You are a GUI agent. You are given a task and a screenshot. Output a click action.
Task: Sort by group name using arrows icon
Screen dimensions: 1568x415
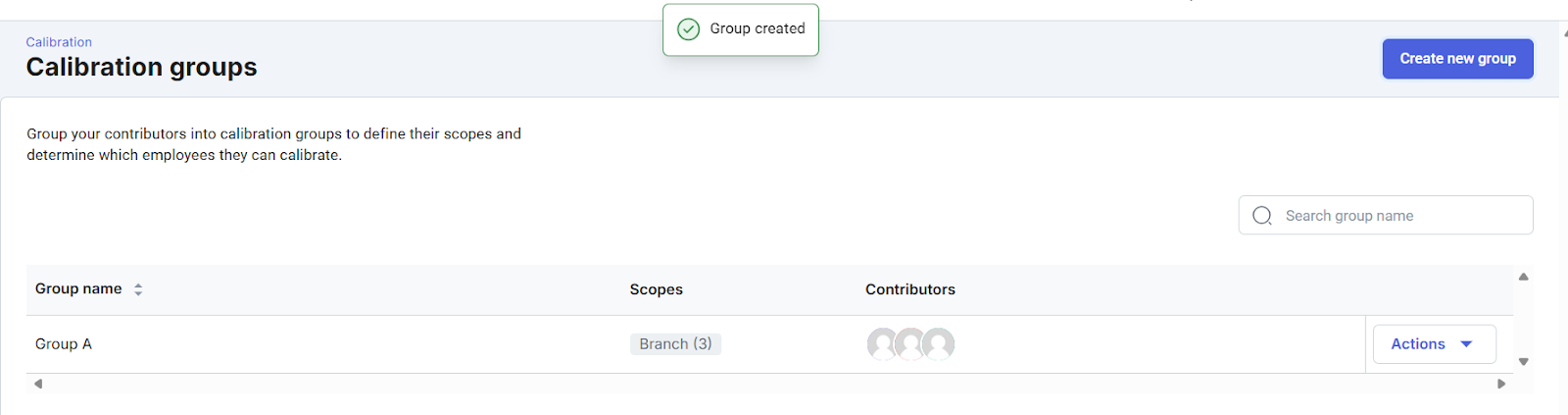[x=138, y=289]
